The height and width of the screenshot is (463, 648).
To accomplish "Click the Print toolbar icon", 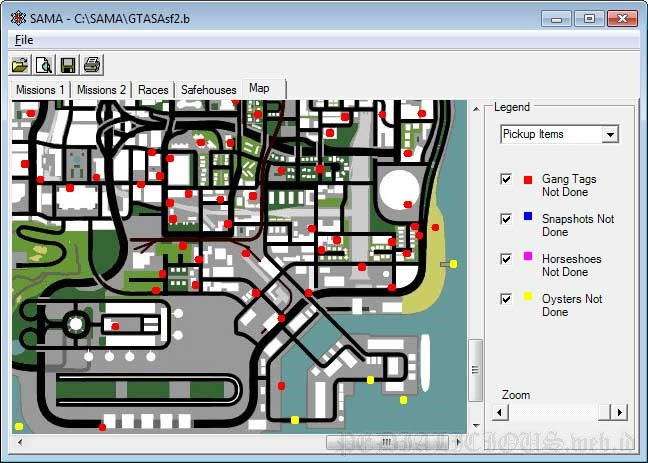I will [92, 65].
